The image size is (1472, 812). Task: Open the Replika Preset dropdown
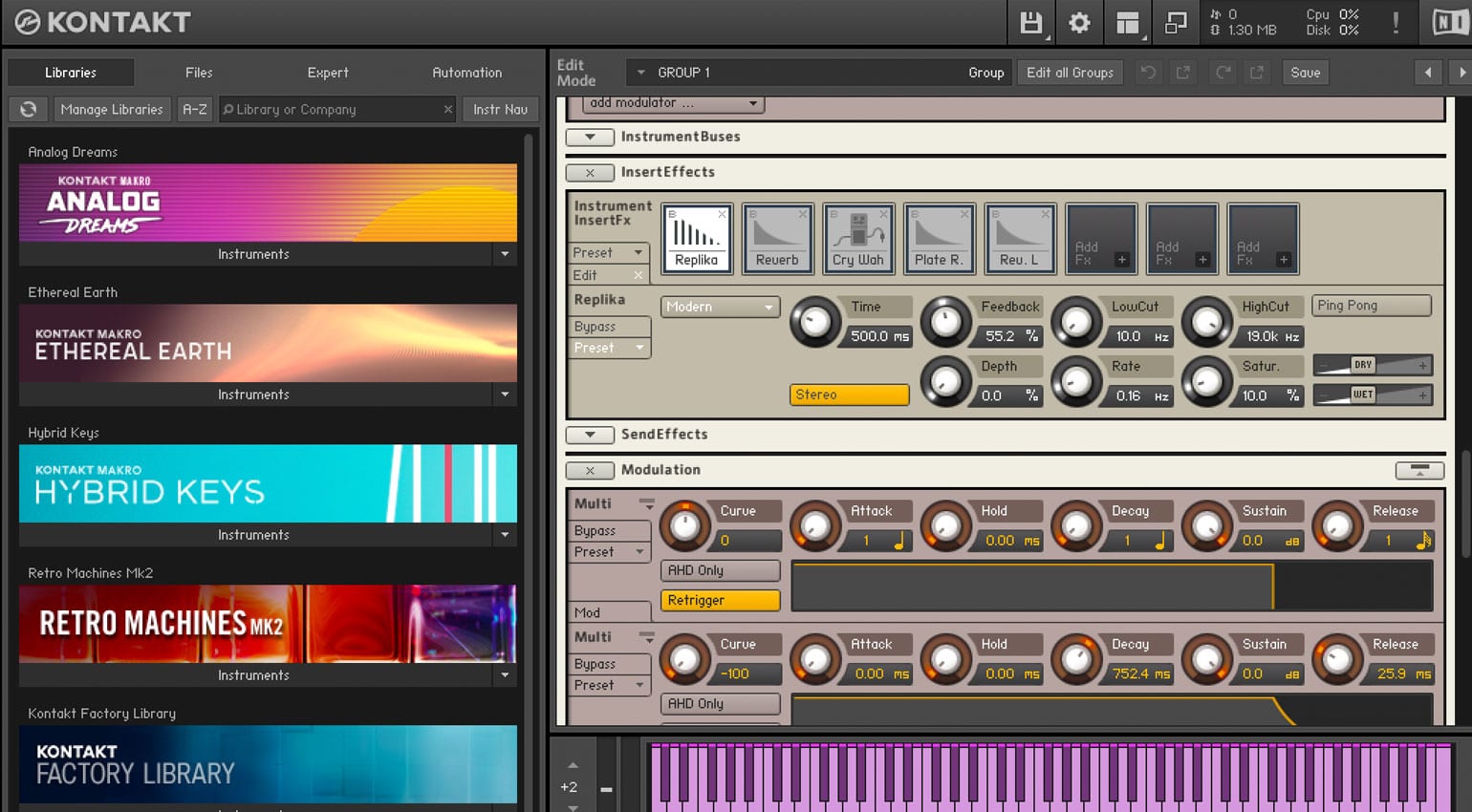tap(610, 348)
